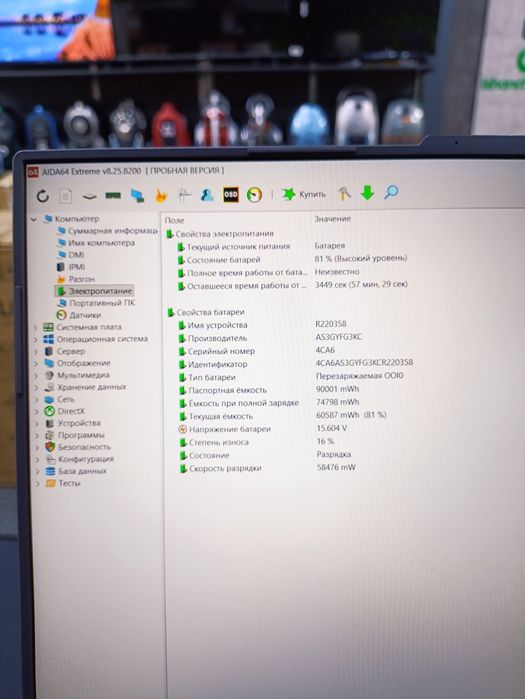Expand the DirectX node

tap(37, 411)
